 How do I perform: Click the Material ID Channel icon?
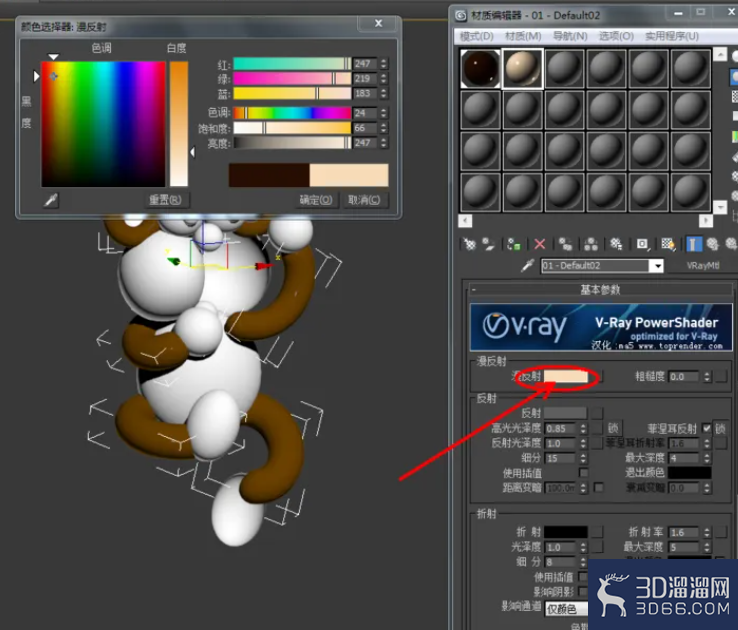pos(642,244)
